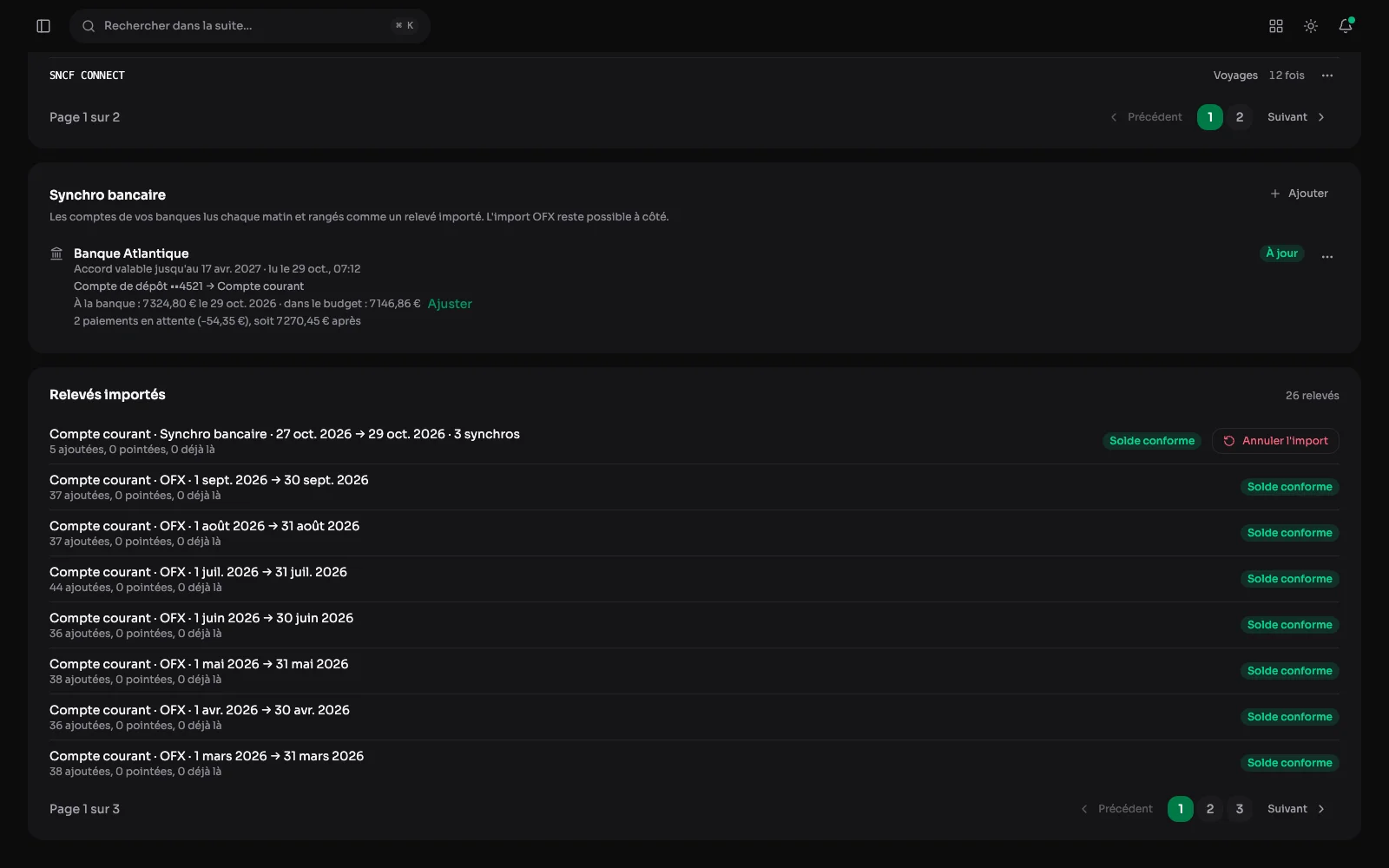Click Suivant in the upper pagination

tap(1296, 117)
